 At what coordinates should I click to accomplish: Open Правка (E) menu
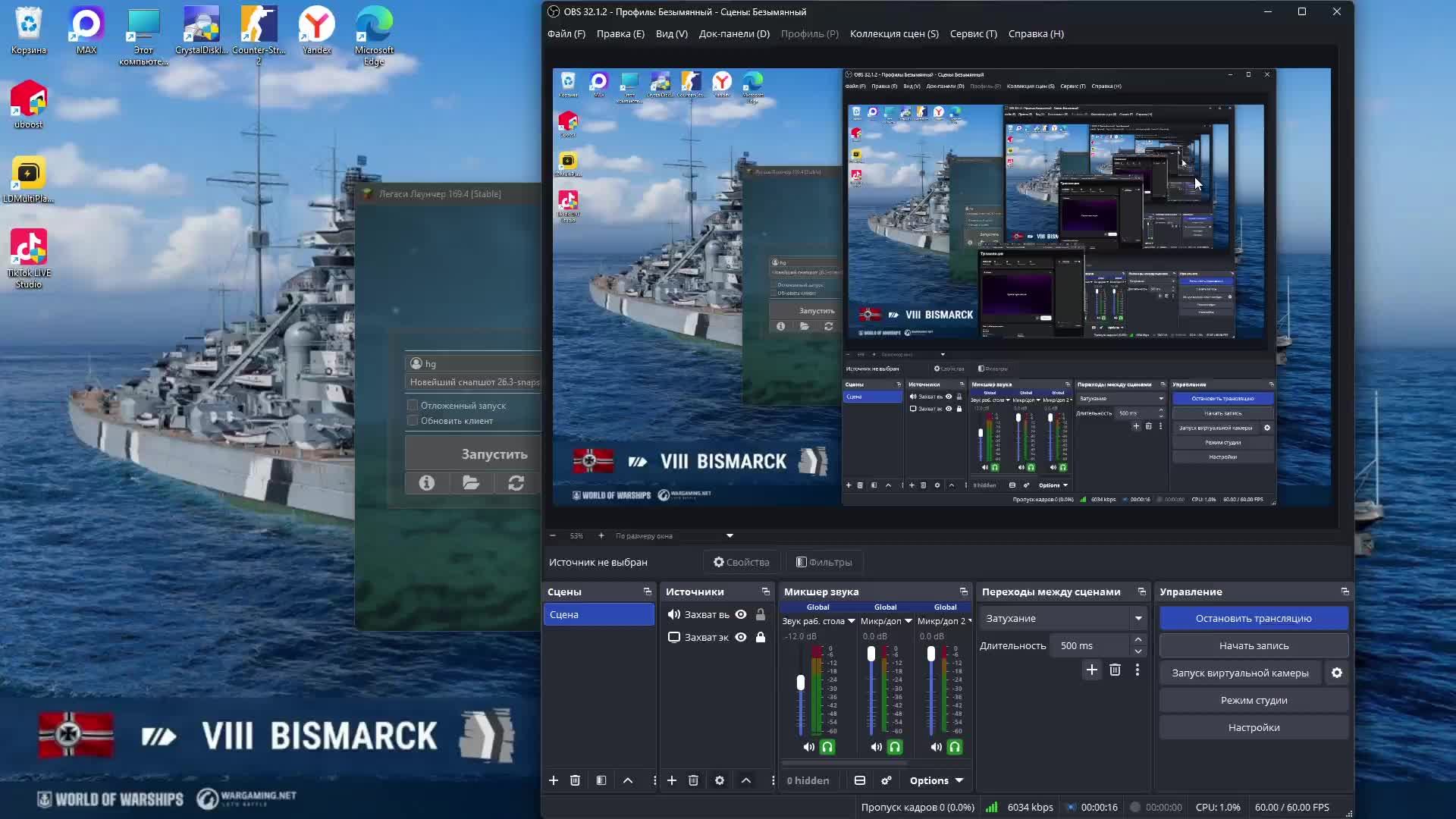[620, 33]
